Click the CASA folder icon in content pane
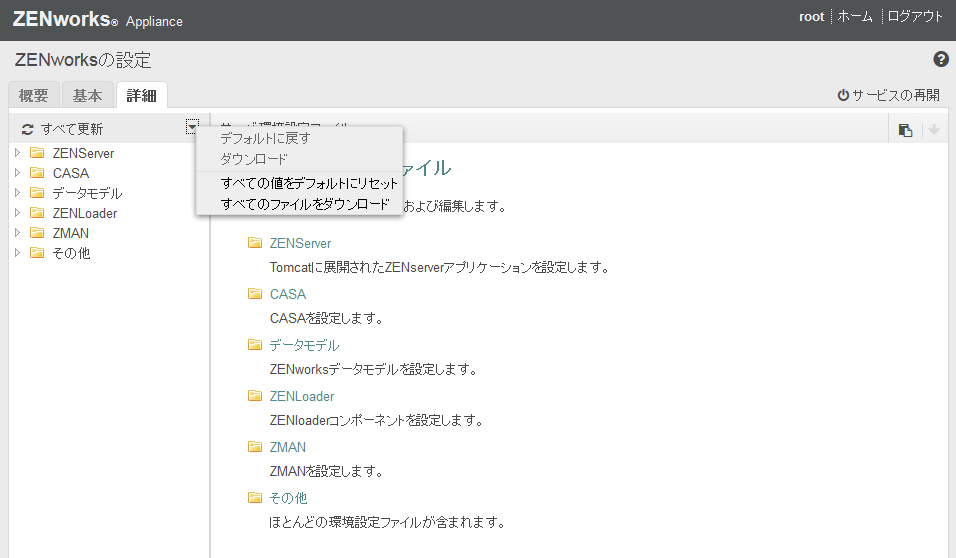This screenshot has width=956, height=558. [x=254, y=294]
